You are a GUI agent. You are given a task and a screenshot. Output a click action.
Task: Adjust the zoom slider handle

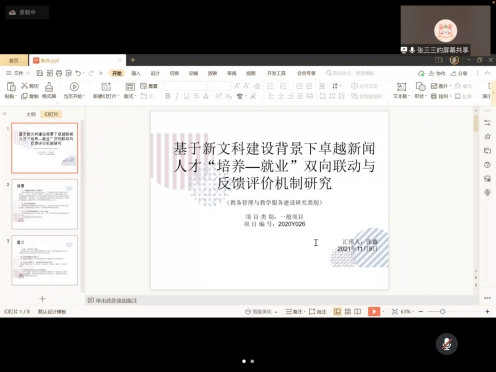pyautogui.click(x=442, y=311)
